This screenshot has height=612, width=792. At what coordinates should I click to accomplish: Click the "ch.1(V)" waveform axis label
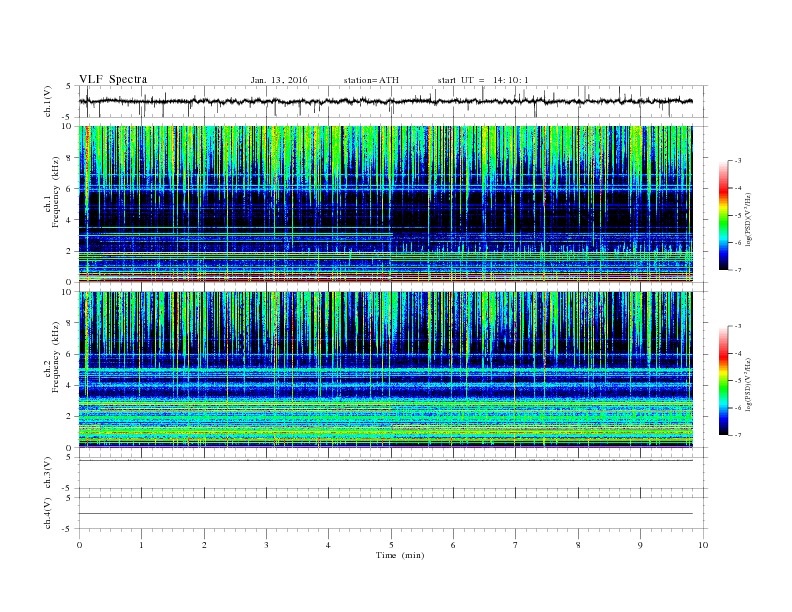click(48, 101)
